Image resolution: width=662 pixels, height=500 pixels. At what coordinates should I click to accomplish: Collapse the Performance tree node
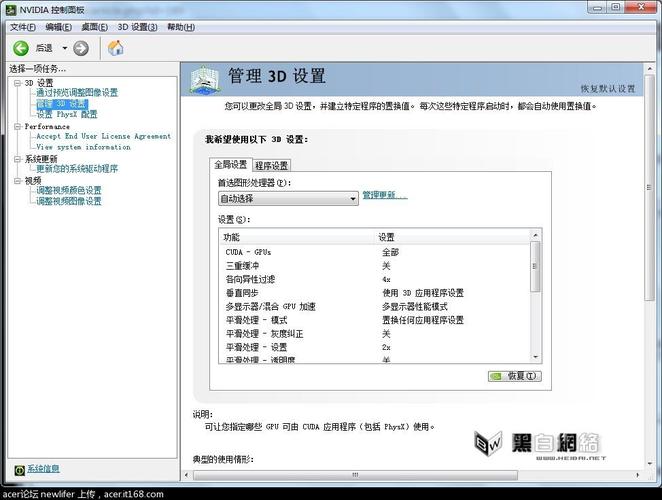[x=17, y=127]
